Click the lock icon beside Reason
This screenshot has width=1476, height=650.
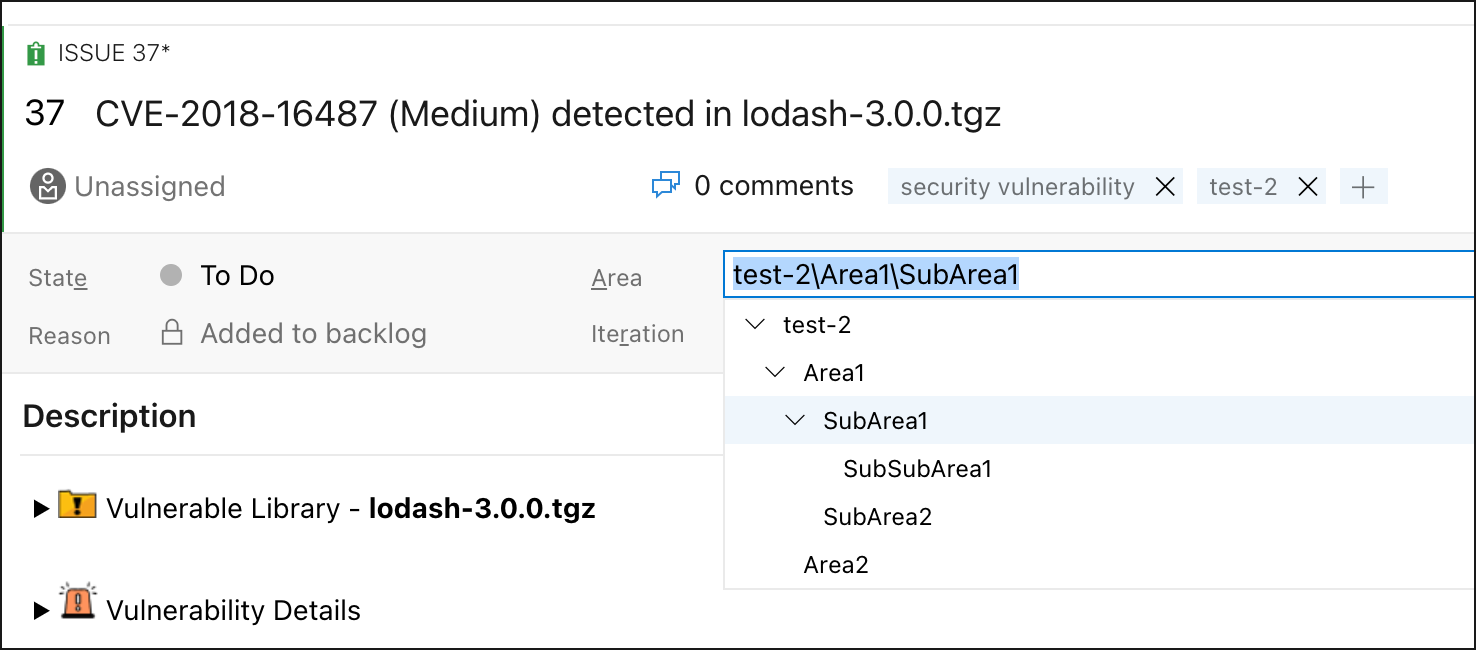[172, 333]
